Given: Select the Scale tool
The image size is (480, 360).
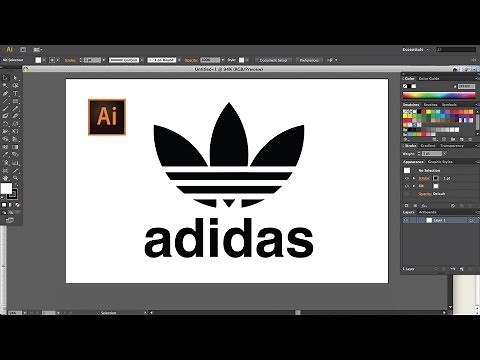Looking at the screenshot, I should 15,124.
